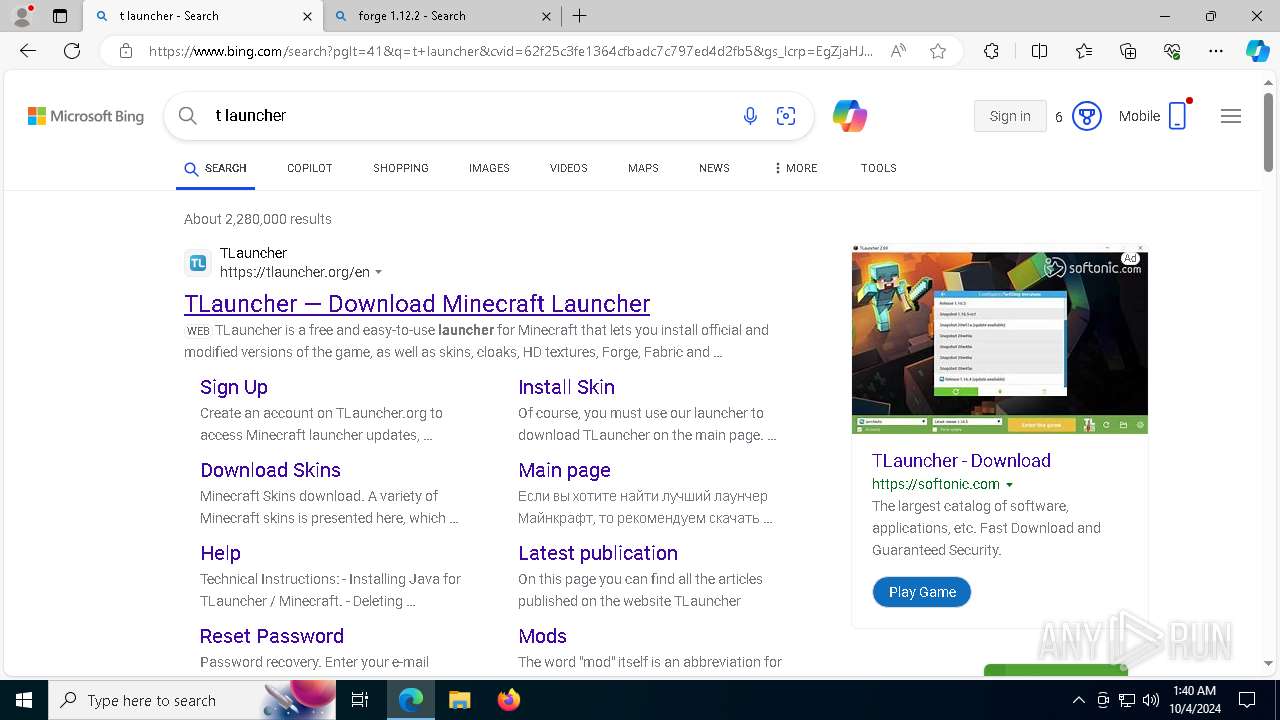The width and height of the screenshot is (1280, 720).
Task: Open TLauncher - Download softonic ad link
Action: 961,460
